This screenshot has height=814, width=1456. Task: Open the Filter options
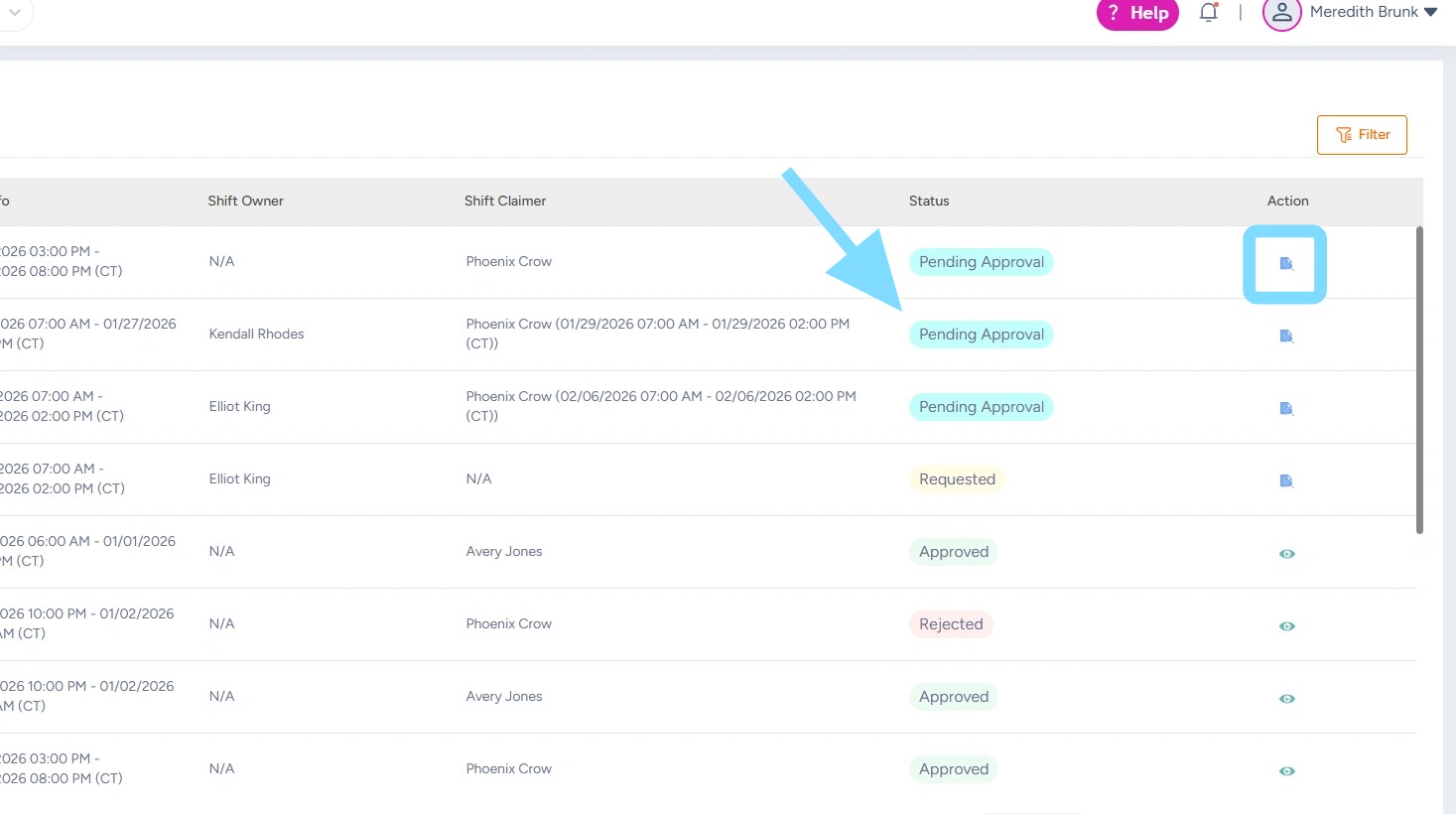click(1362, 135)
